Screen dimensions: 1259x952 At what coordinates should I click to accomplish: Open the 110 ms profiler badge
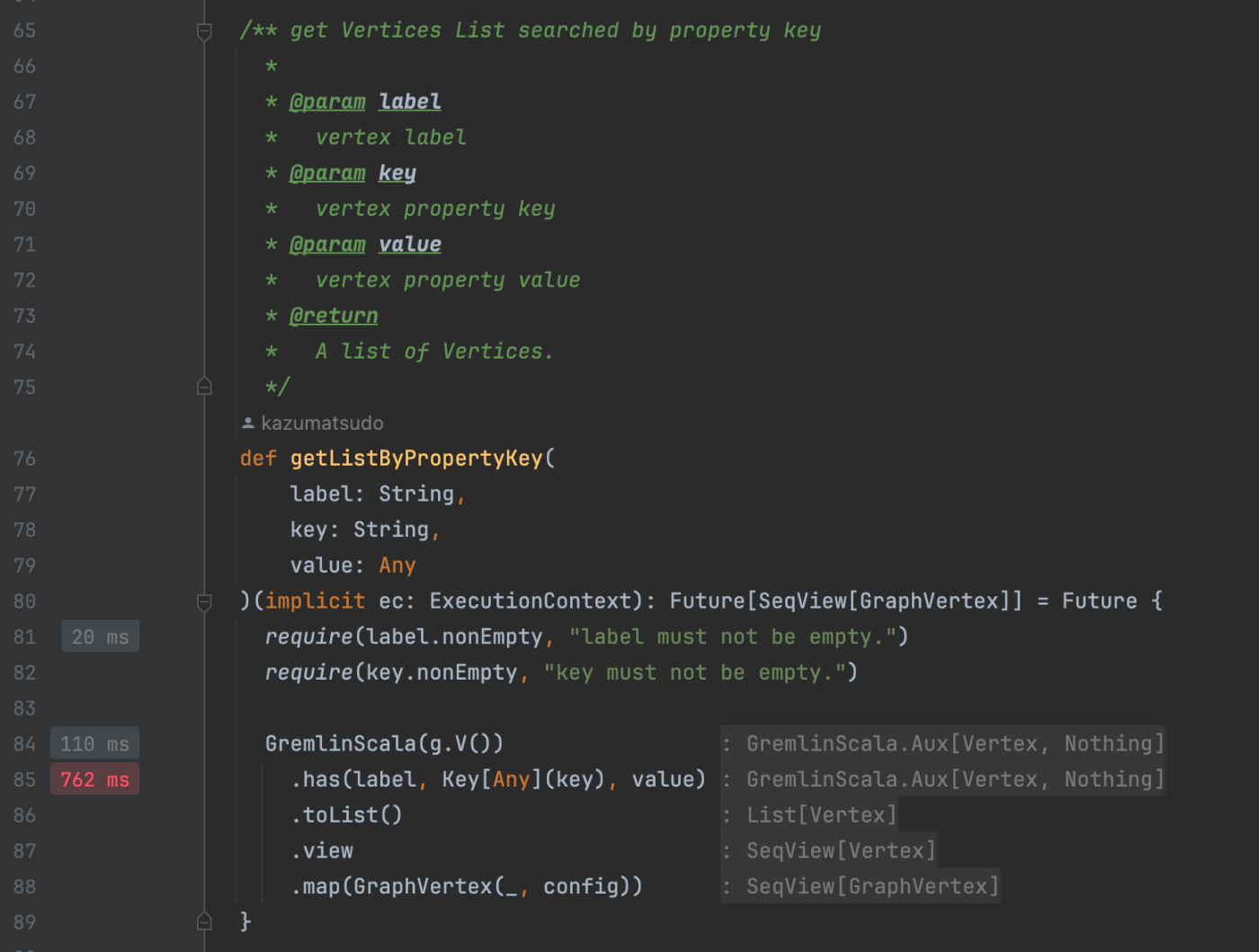[x=94, y=744]
